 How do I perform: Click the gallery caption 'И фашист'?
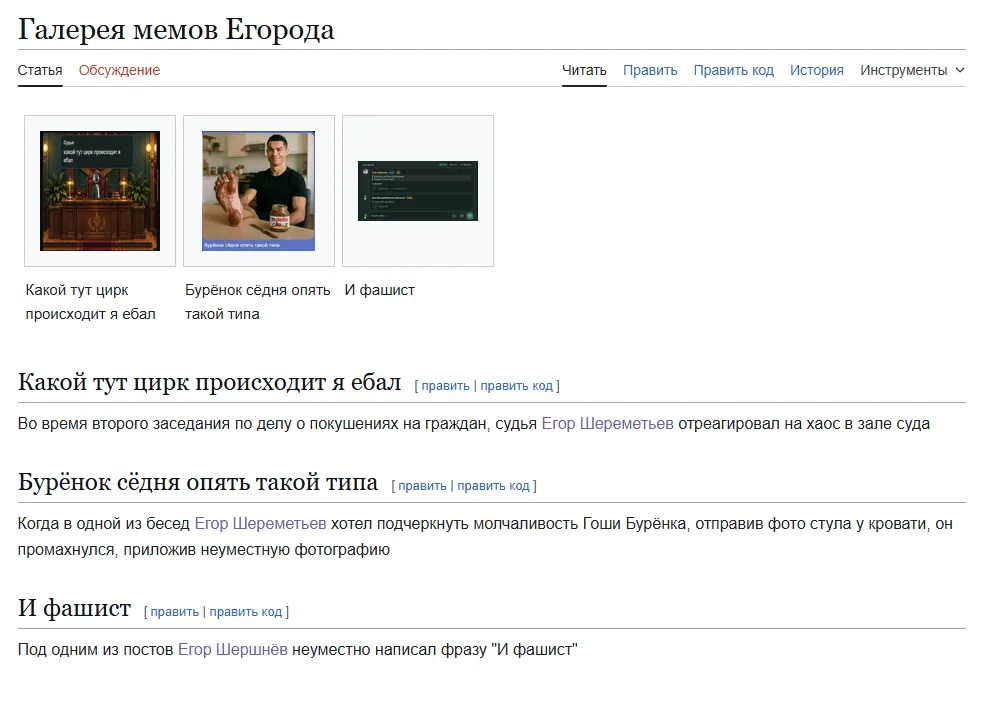click(380, 290)
